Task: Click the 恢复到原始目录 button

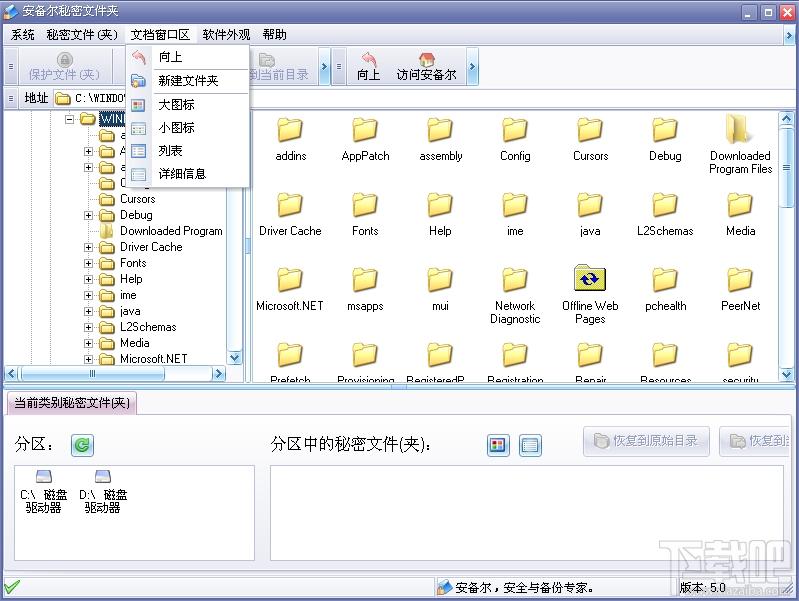Action: coord(646,441)
